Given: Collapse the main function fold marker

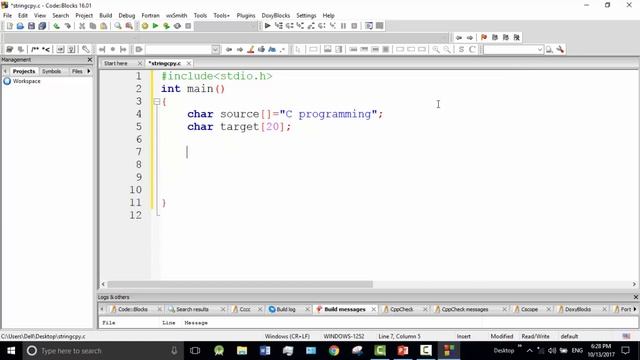Looking at the screenshot, I should [157, 101].
